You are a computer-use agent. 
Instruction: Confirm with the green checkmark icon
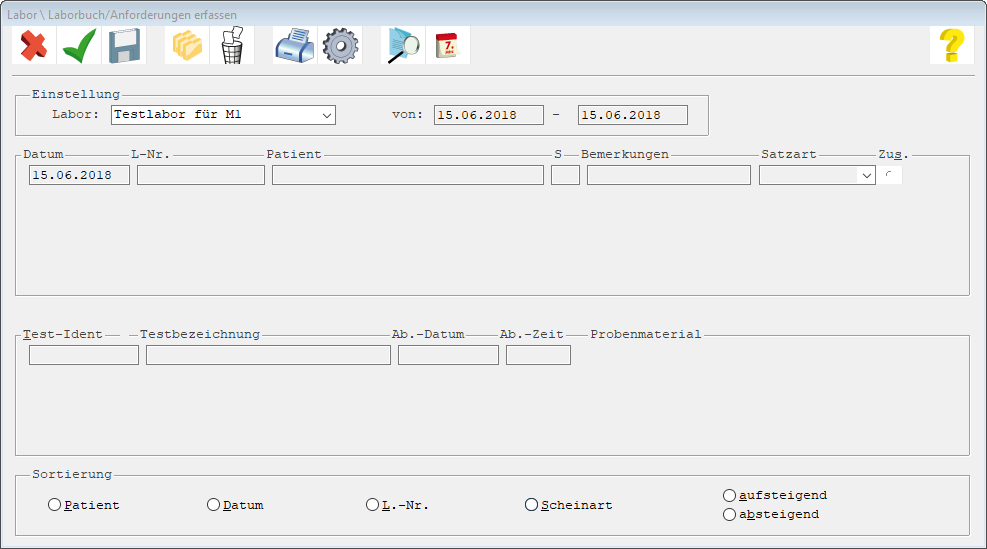point(79,45)
